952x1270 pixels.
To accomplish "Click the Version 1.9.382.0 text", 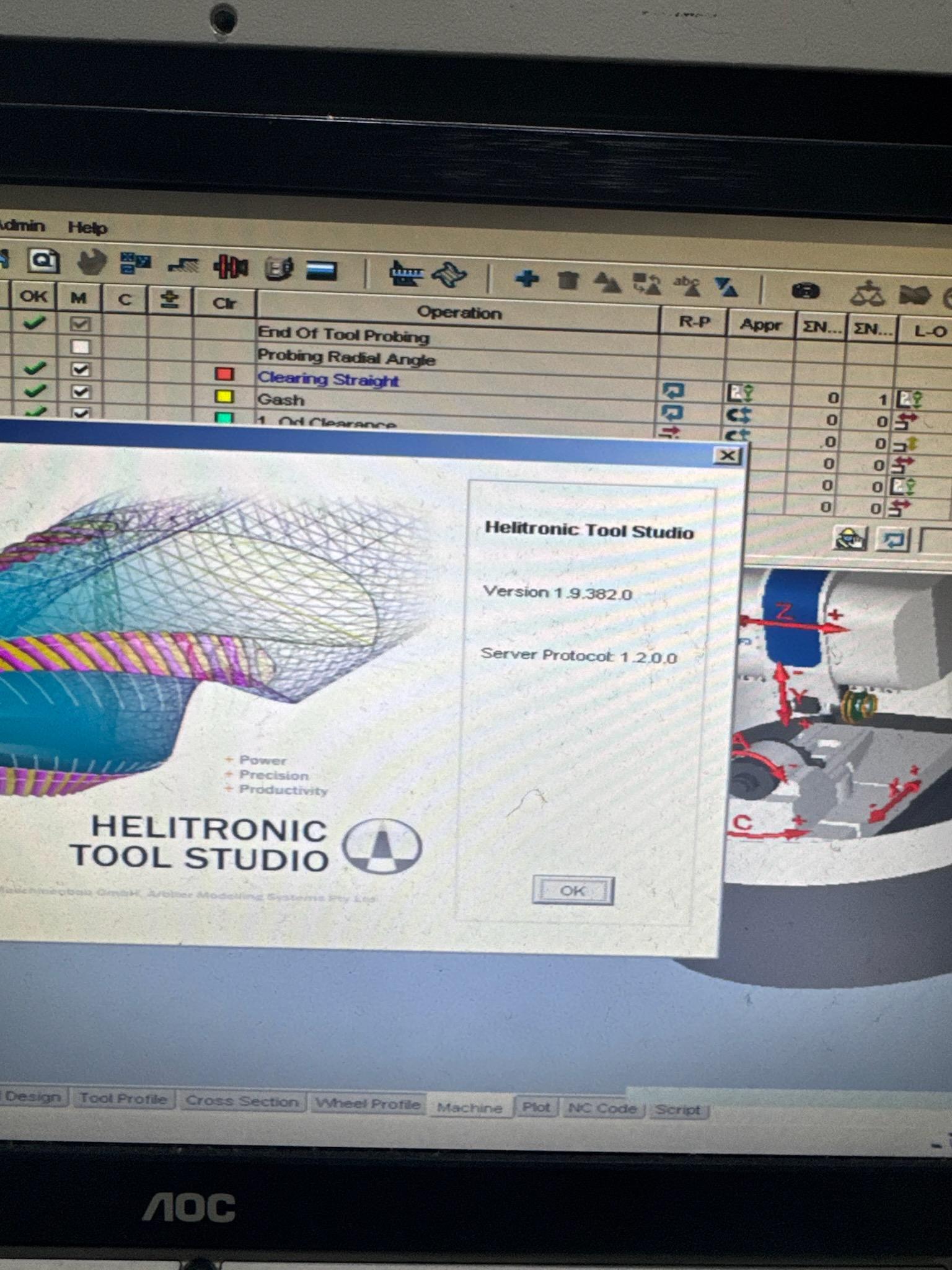I will 558,593.
